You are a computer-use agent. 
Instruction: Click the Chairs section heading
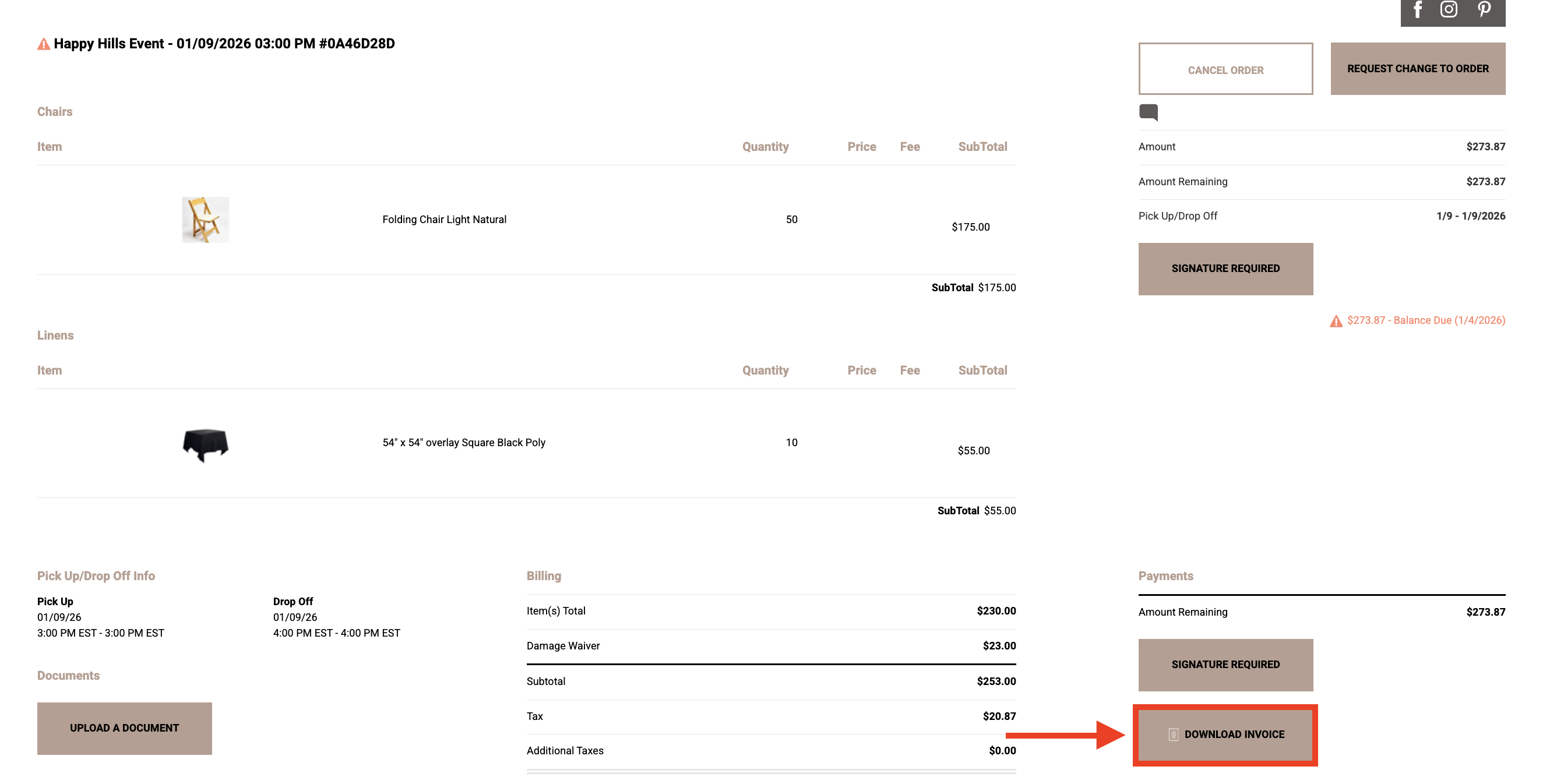pyautogui.click(x=55, y=112)
